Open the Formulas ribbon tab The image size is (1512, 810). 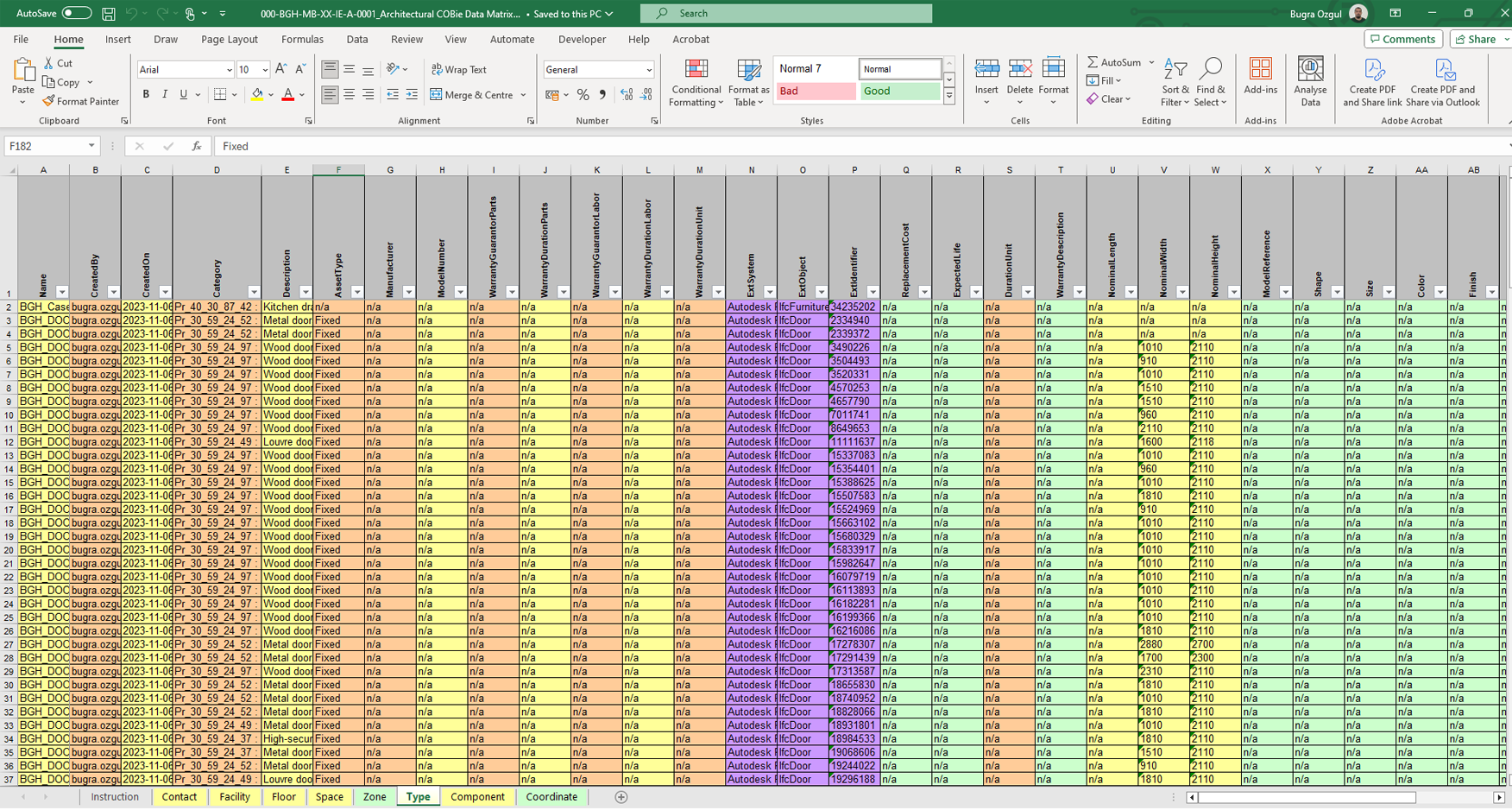(302, 39)
